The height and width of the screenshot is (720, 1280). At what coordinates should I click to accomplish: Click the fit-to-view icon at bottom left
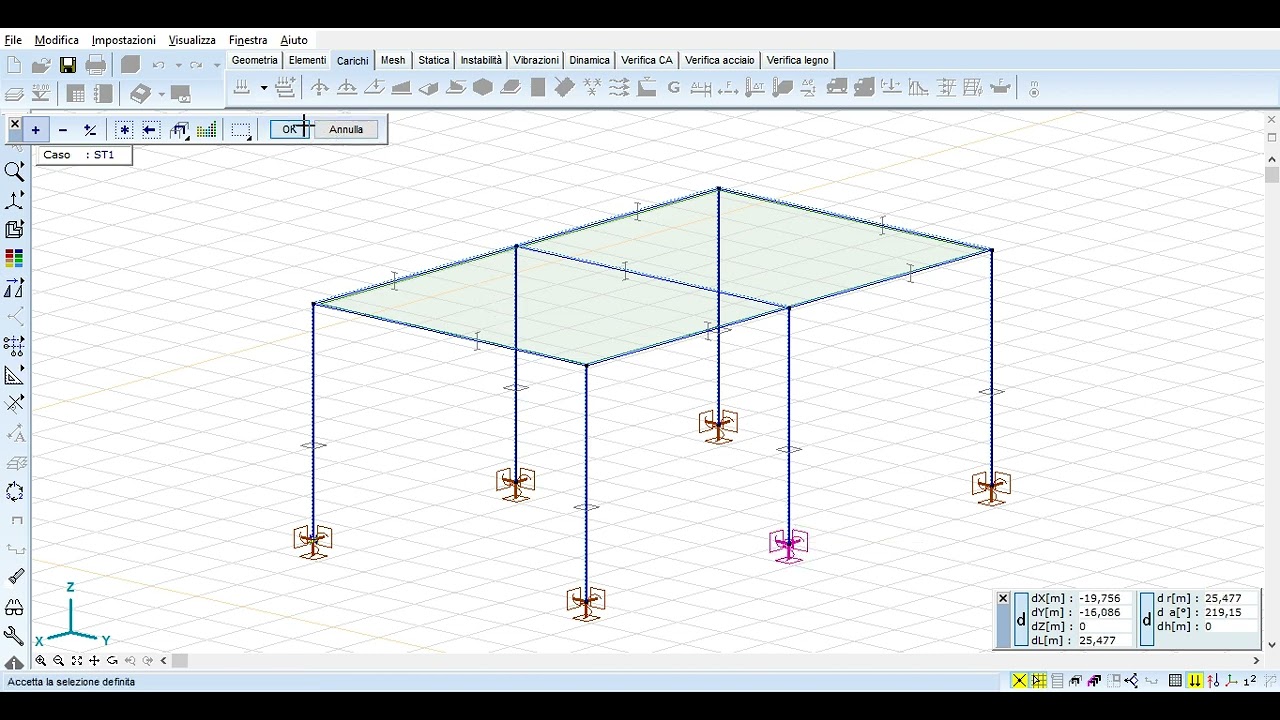(76, 661)
